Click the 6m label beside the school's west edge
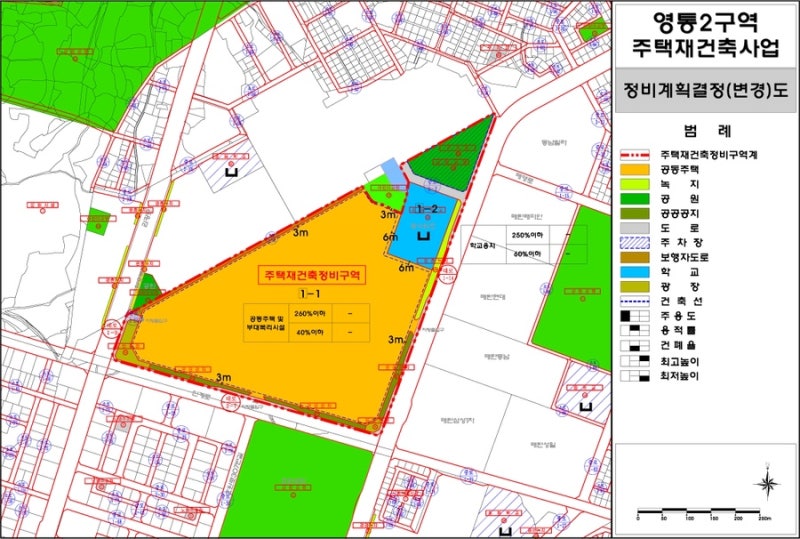The height and width of the screenshot is (539, 800). (390, 237)
